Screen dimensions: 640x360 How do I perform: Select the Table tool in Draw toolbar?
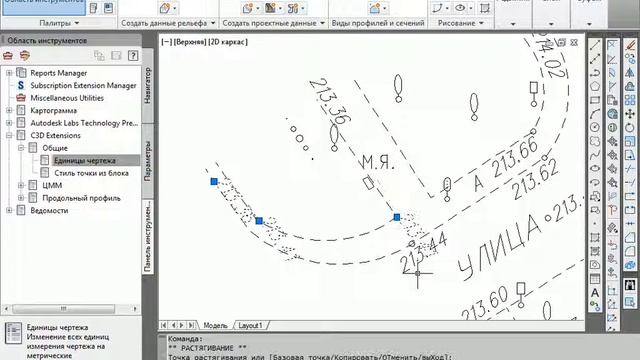point(595,279)
